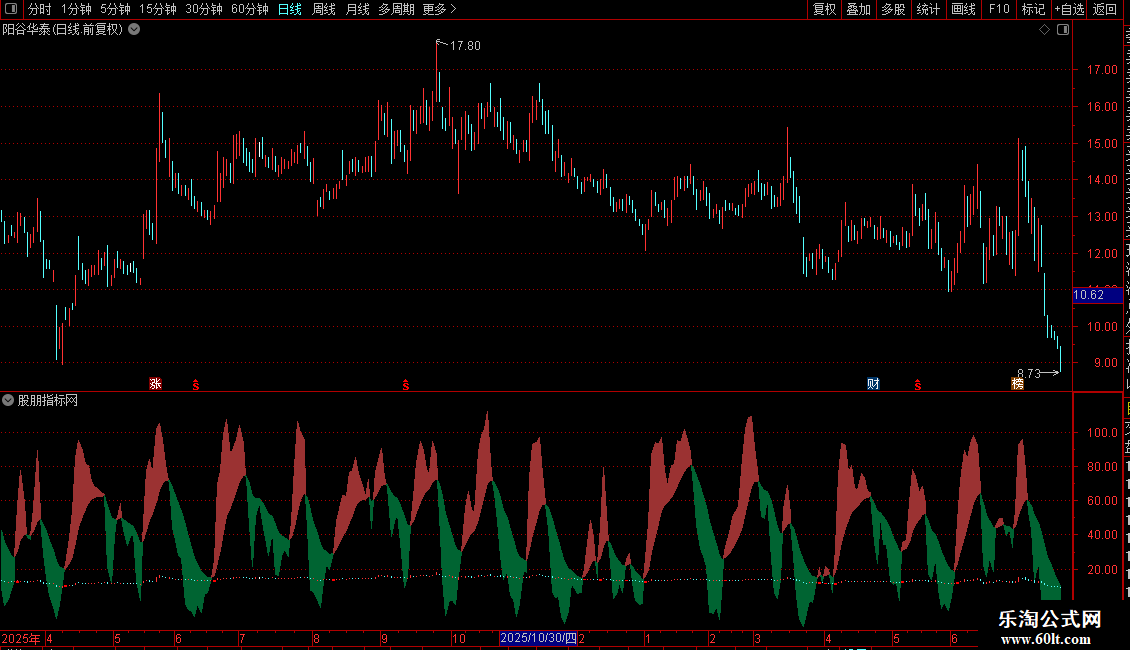Image resolution: width=1130 pixels, height=650 pixels.
Task: Open the 画线 drawing tools
Action: [x=964, y=9]
